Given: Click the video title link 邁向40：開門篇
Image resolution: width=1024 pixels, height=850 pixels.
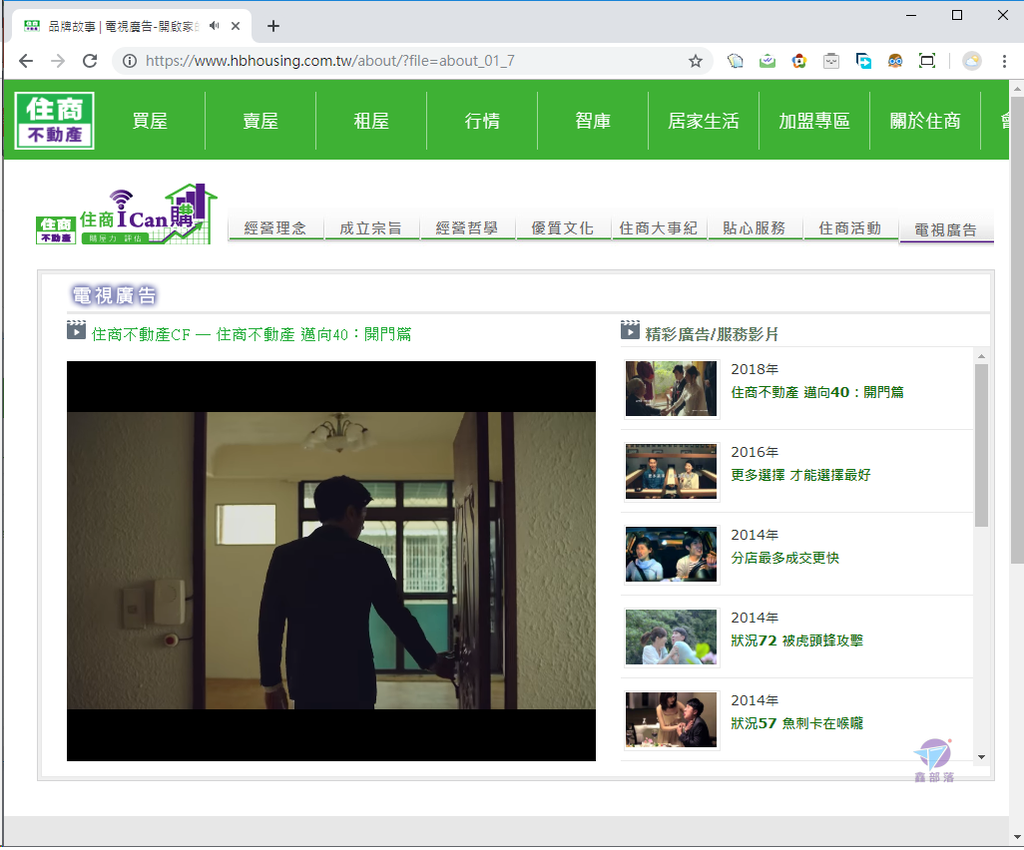Looking at the screenshot, I should [x=251, y=334].
